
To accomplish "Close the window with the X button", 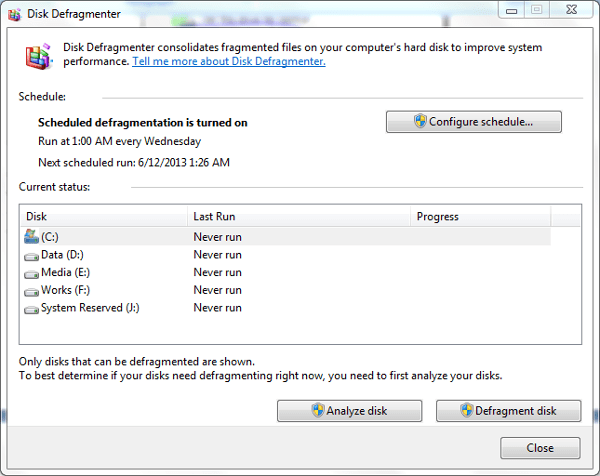I will point(571,10).
